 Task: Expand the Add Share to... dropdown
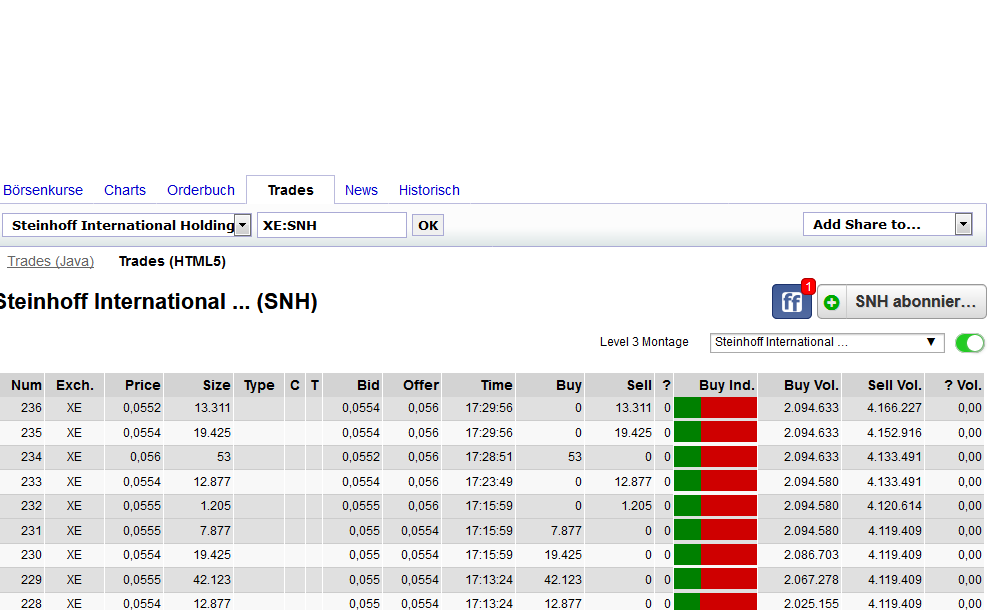tap(963, 224)
